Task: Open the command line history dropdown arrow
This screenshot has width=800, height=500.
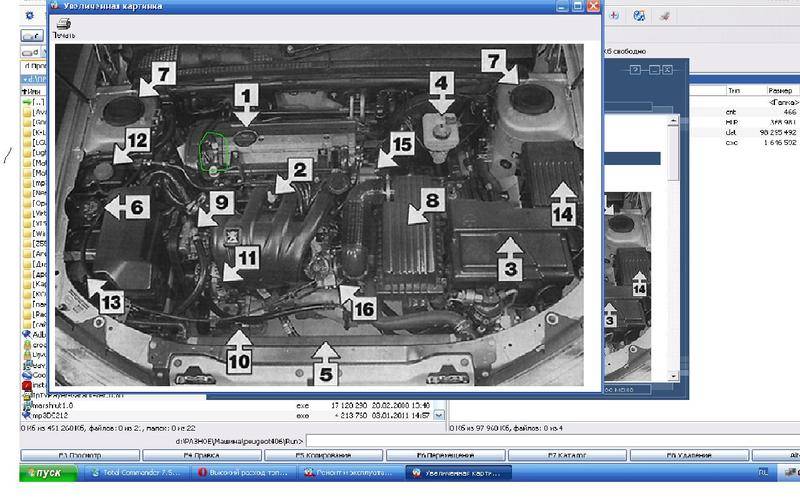Action: pyautogui.click(x=440, y=413)
